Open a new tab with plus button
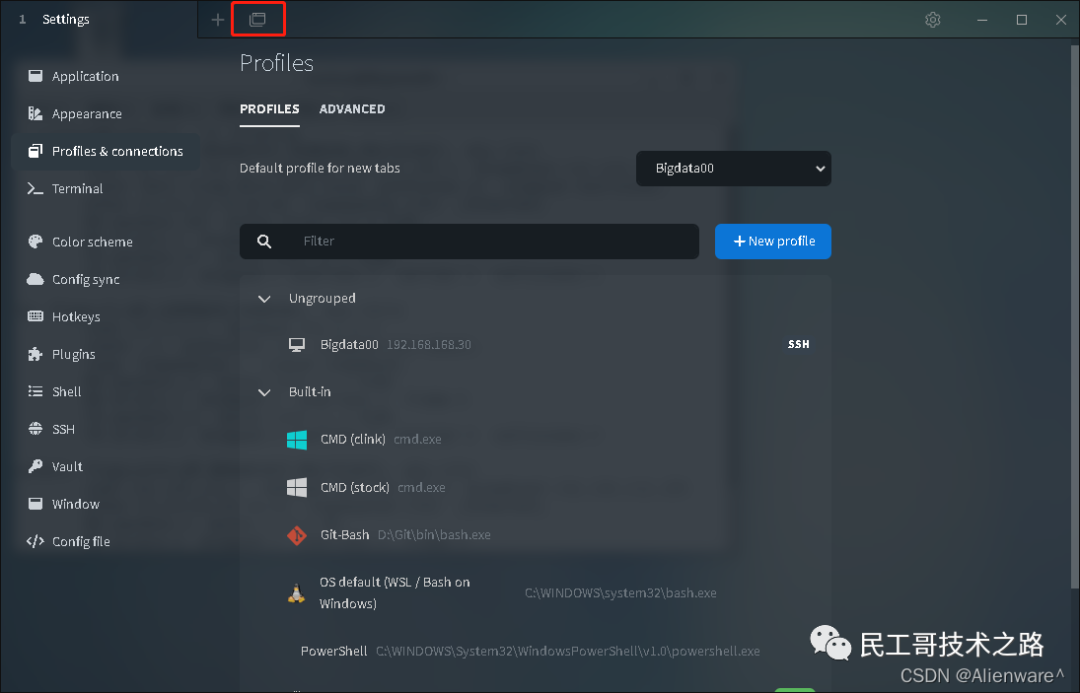This screenshot has height=693, width=1080. [x=216, y=19]
